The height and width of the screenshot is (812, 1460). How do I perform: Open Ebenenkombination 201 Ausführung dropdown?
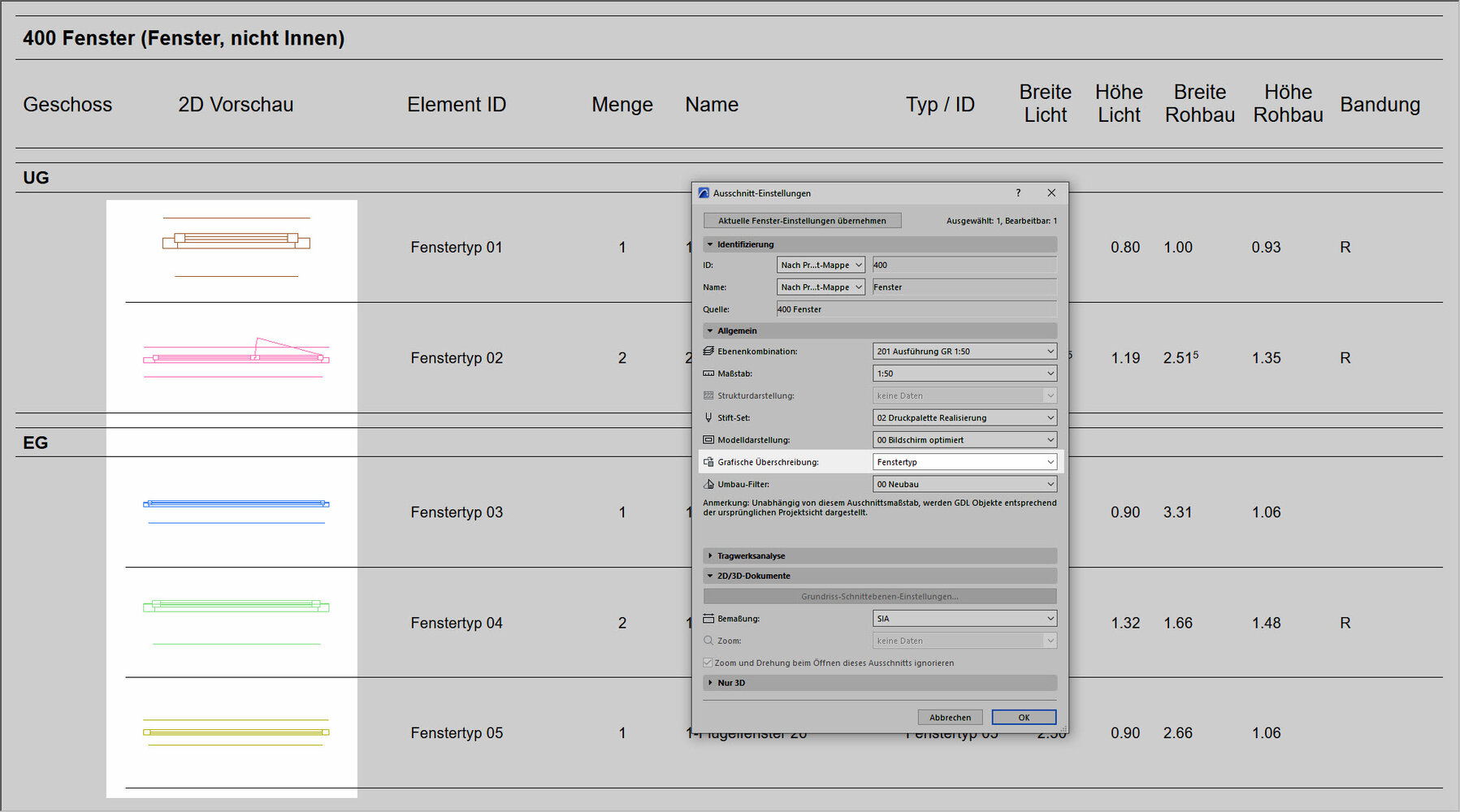pos(964,352)
